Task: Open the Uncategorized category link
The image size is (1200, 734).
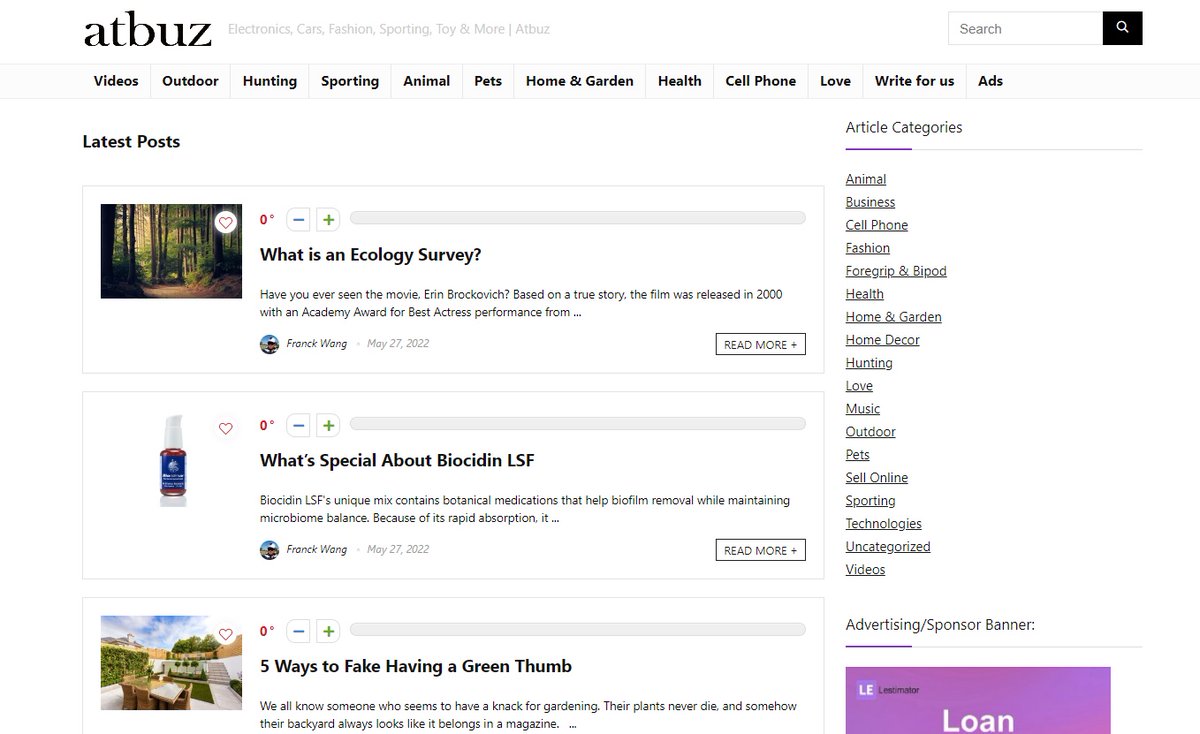Action: coord(888,547)
